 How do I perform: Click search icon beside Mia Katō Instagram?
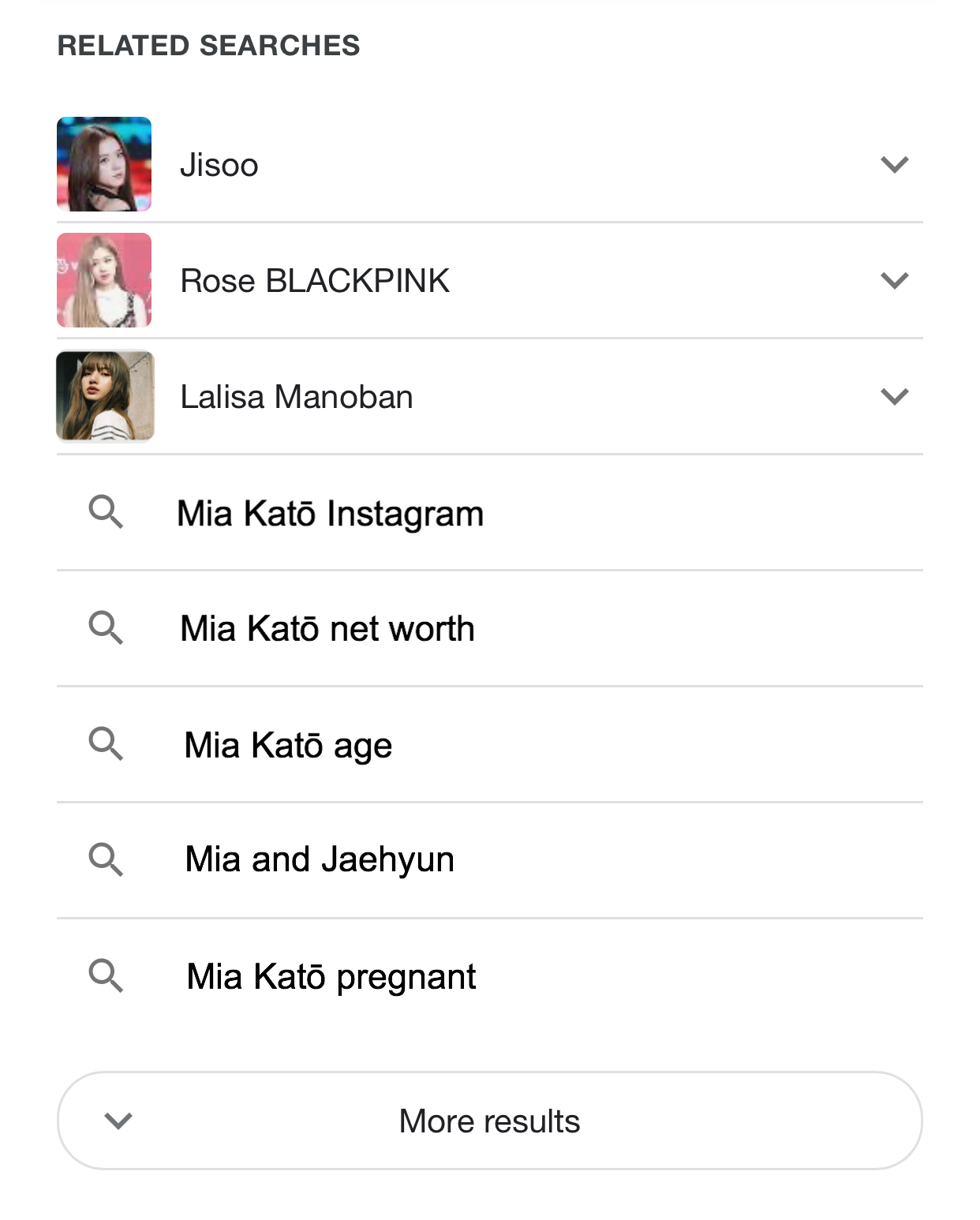point(106,512)
